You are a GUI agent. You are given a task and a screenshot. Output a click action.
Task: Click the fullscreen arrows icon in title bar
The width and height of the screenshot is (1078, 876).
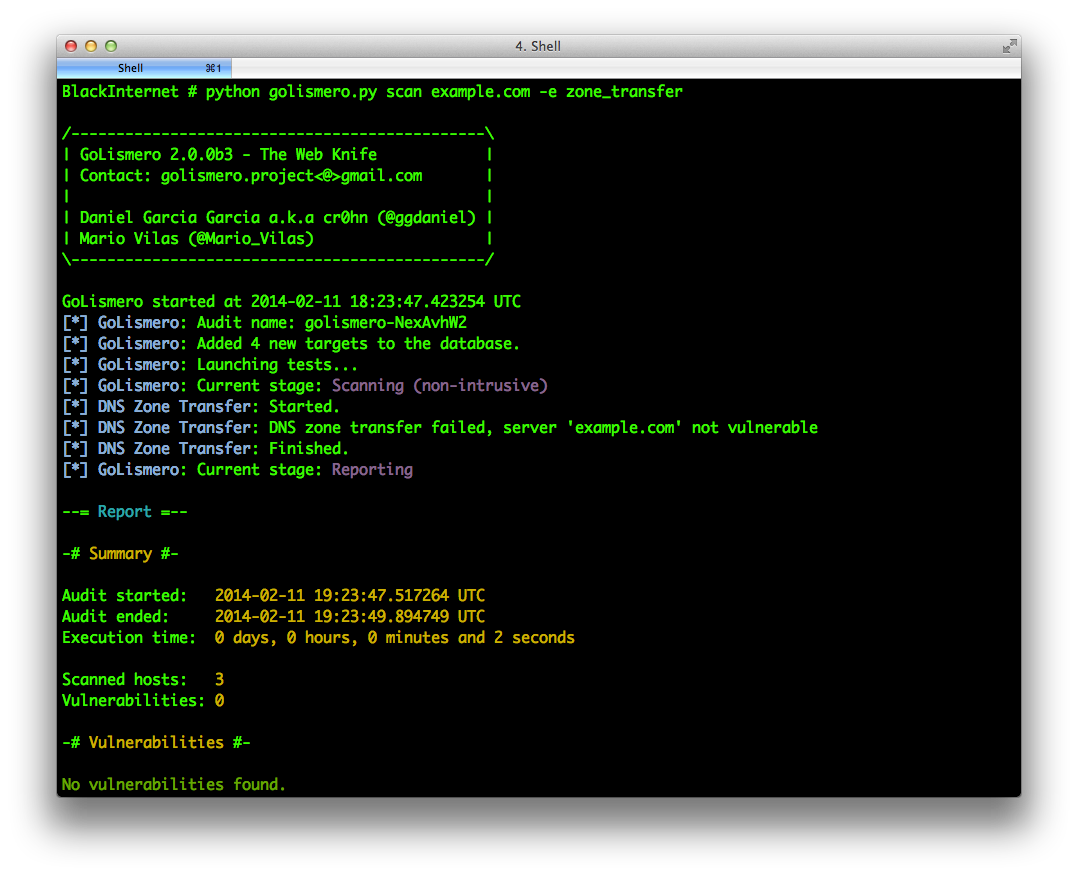(1009, 46)
